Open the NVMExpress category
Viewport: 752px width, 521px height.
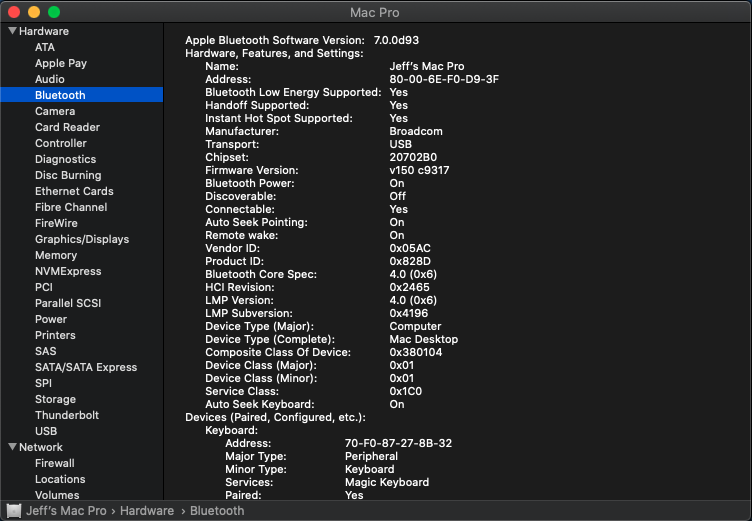[x=68, y=271]
